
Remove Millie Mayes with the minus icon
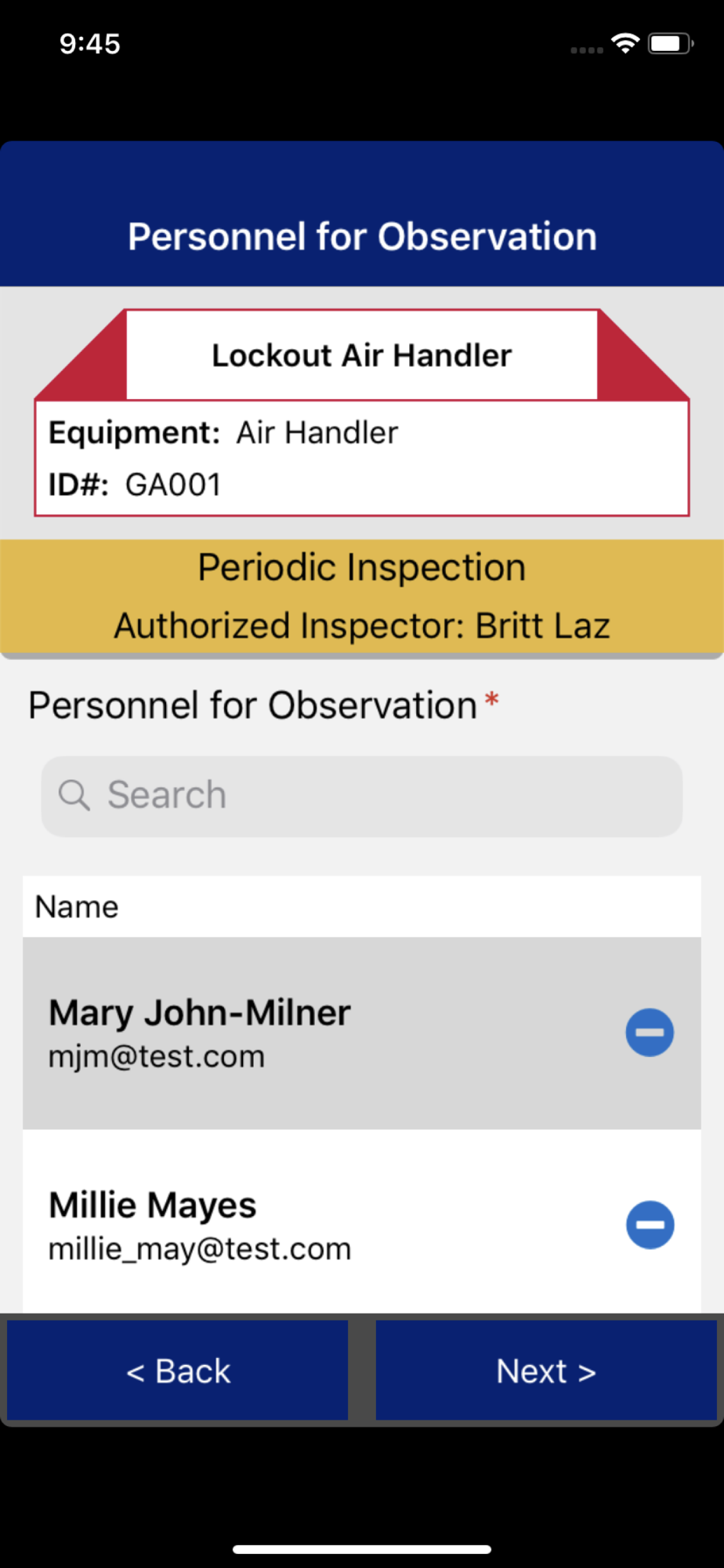pos(650,1225)
